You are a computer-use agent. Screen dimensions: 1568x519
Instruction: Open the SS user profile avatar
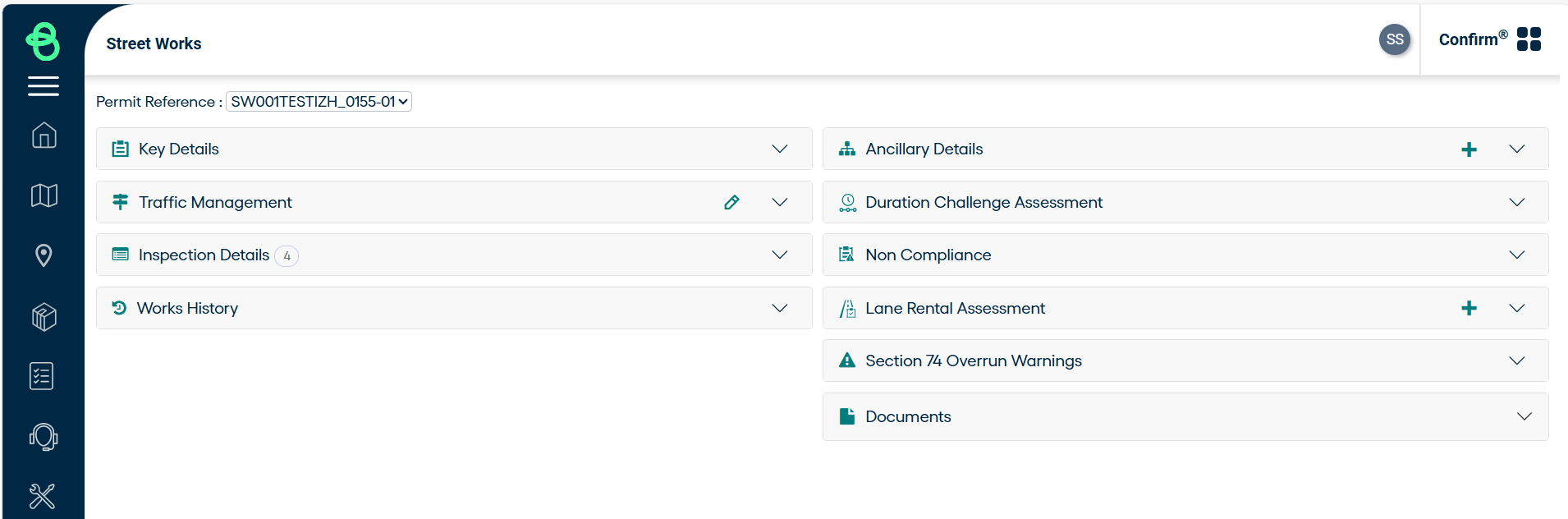point(1394,39)
